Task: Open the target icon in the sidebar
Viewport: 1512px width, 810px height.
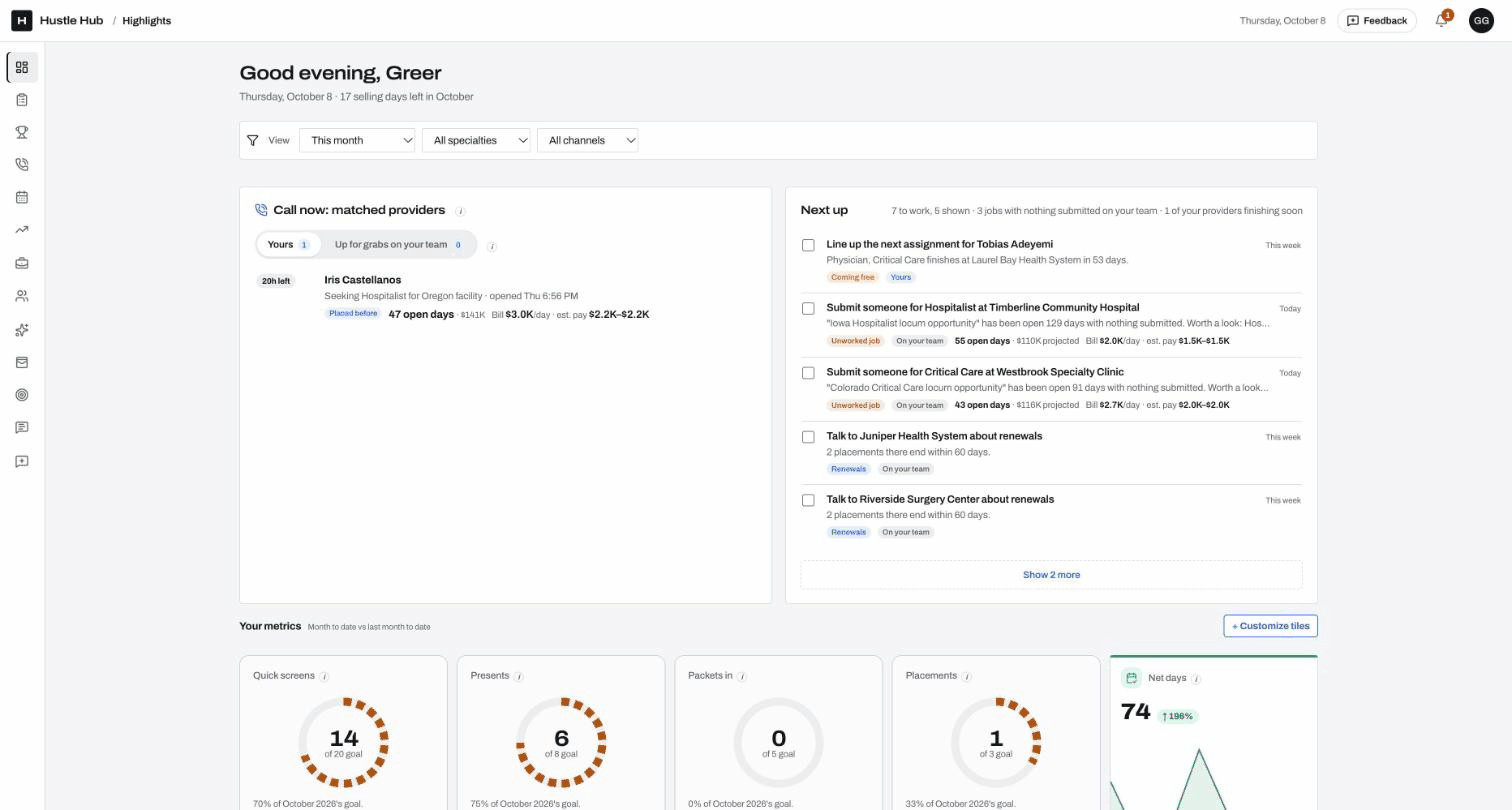Action: tap(22, 395)
